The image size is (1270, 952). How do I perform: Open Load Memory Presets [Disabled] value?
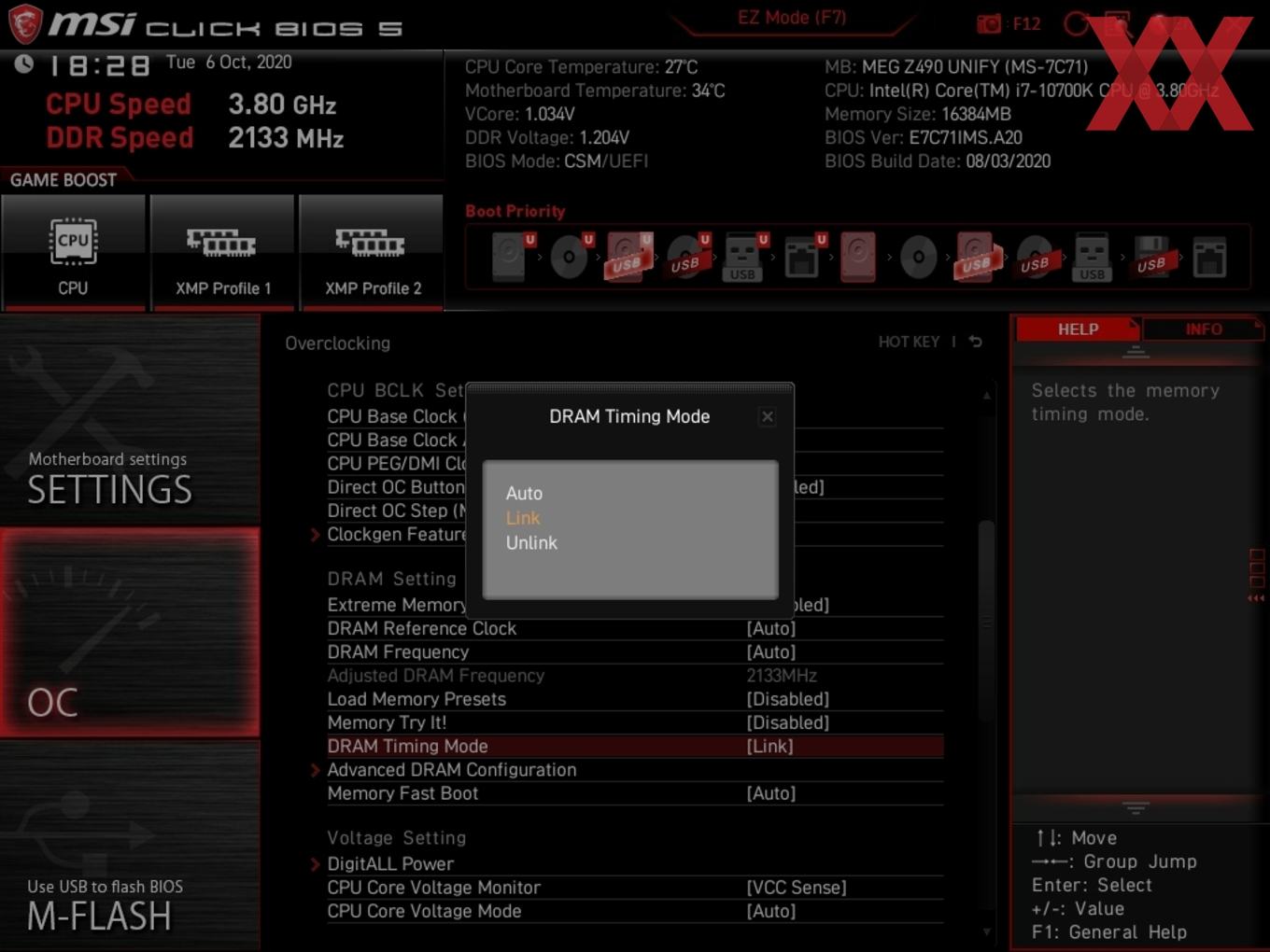tap(788, 699)
